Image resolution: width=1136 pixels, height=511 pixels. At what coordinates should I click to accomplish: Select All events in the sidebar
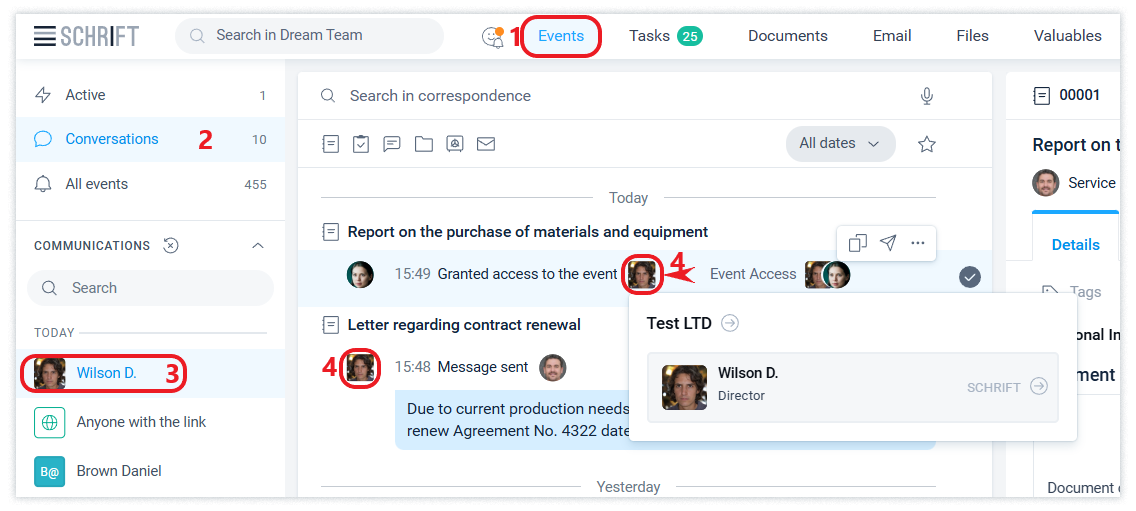tap(97, 184)
